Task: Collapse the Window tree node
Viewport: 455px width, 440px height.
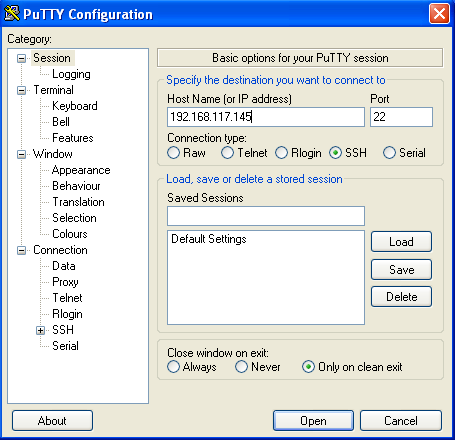Action: [21, 154]
